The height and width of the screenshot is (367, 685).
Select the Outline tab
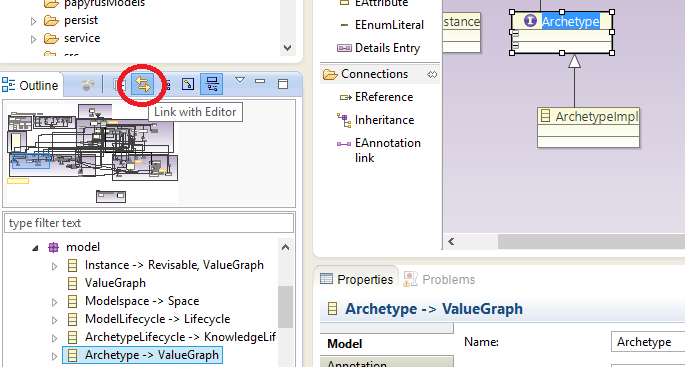coord(31,85)
